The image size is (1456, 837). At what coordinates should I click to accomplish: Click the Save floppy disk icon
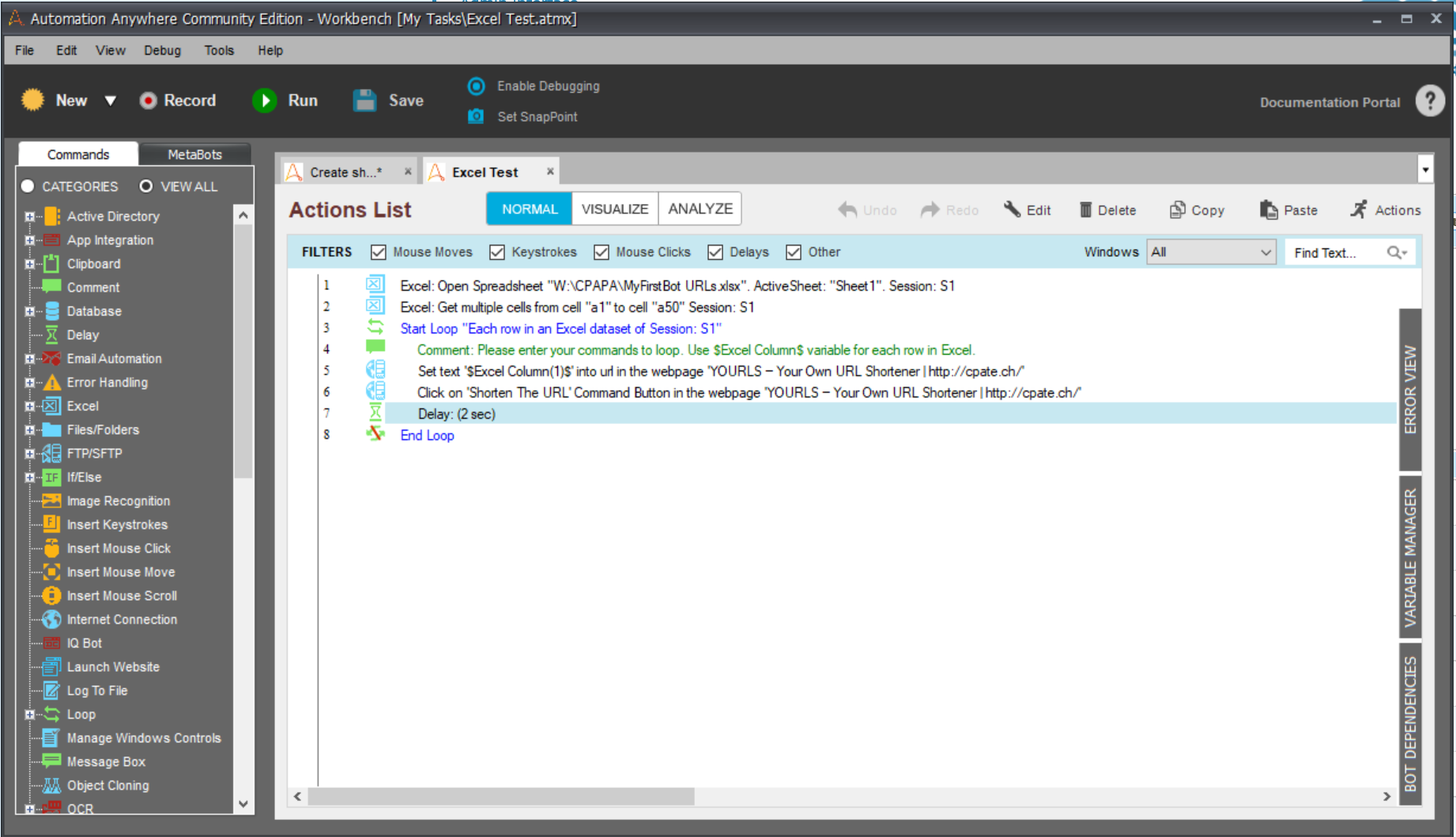click(364, 100)
